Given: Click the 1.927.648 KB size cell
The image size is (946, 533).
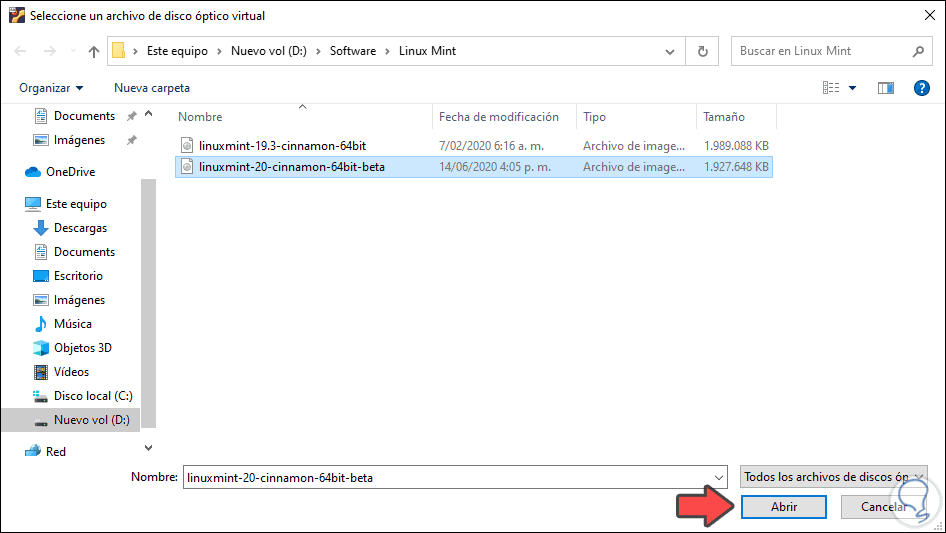Looking at the screenshot, I should (736, 167).
